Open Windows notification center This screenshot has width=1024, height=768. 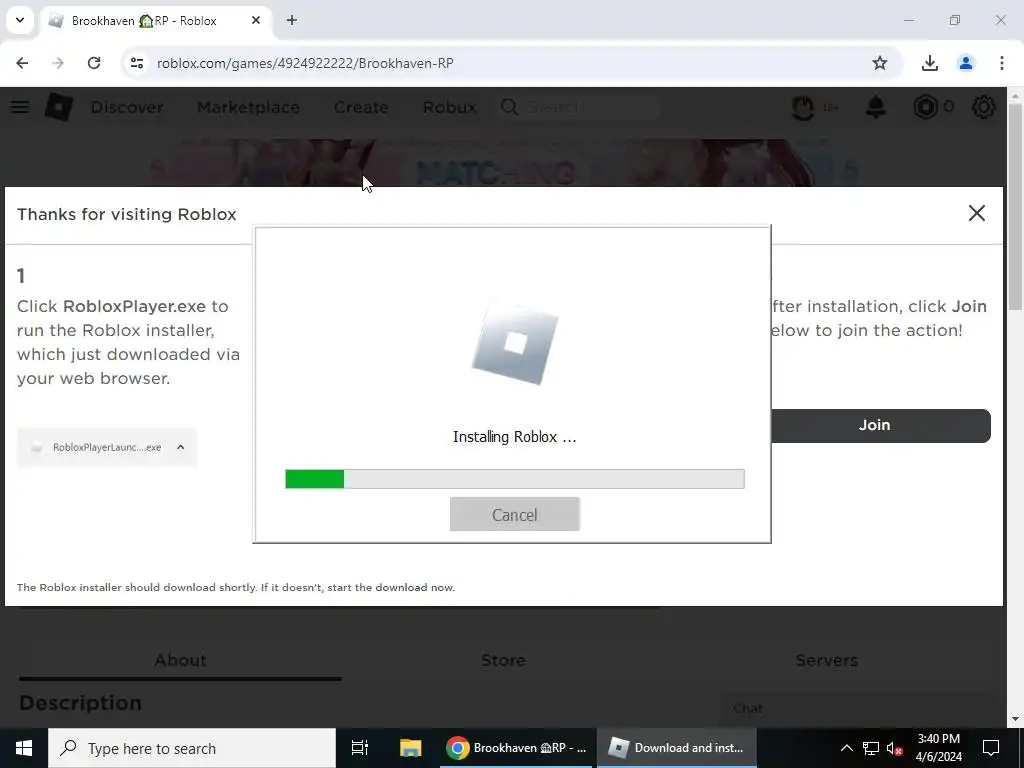pos(991,748)
